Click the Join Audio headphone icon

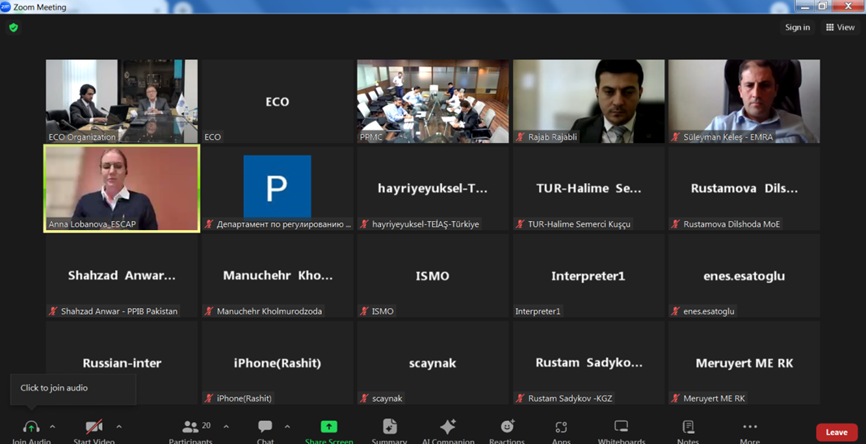[x=31, y=428]
